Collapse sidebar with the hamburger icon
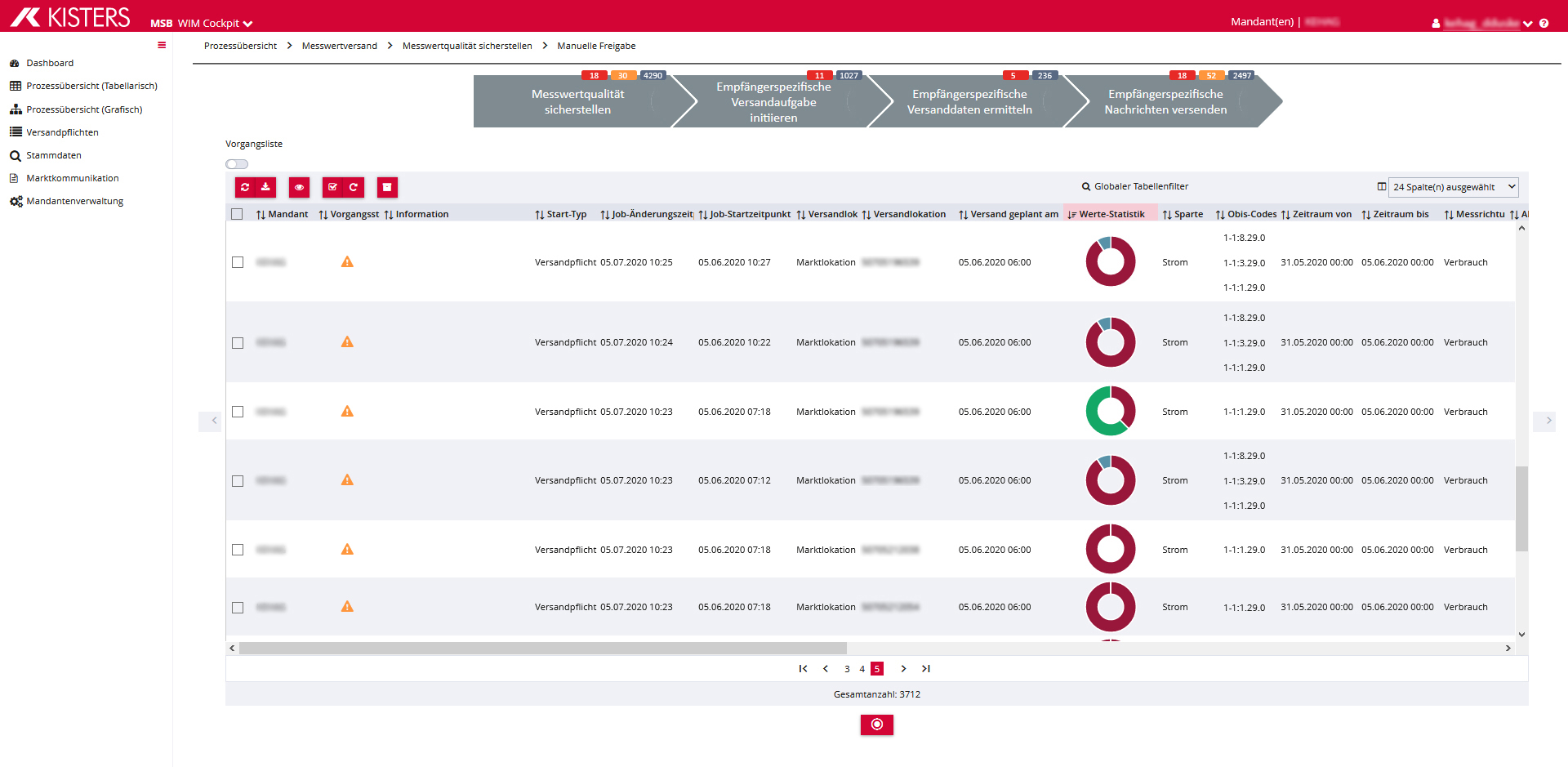Viewport: 1568px width, 767px height. pyautogui.click(x=162, y=46)
